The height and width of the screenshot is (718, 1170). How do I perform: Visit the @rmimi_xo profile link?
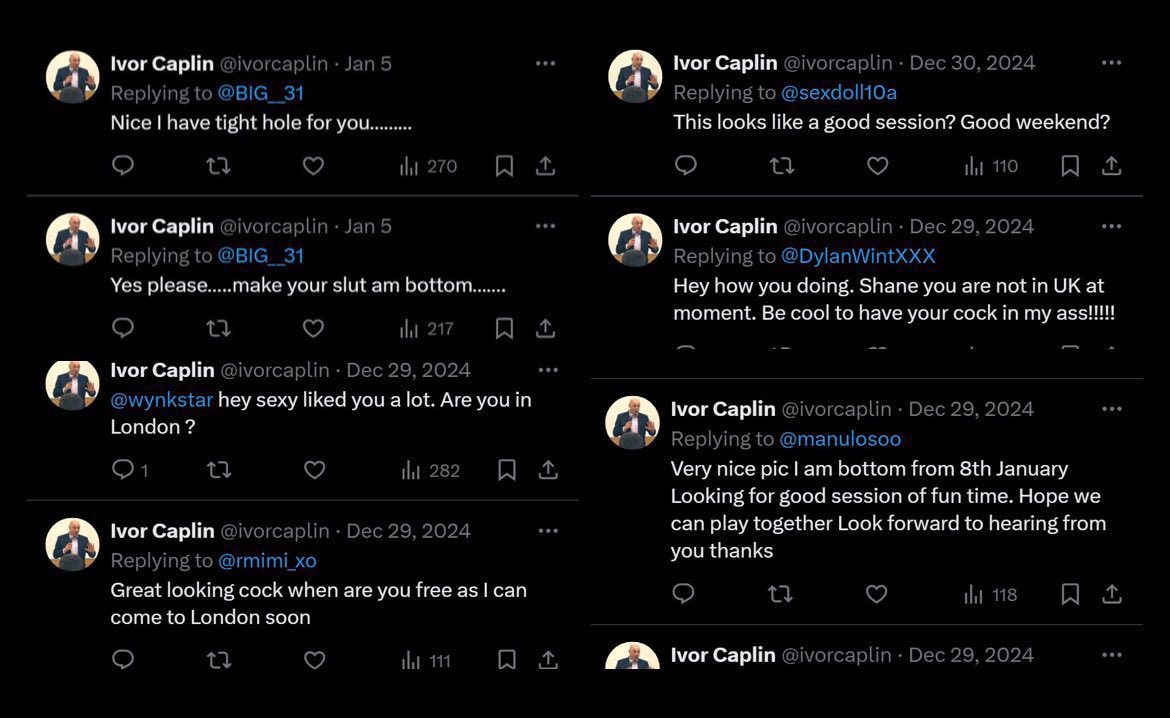pyautogui.click(x=267, y=561)
